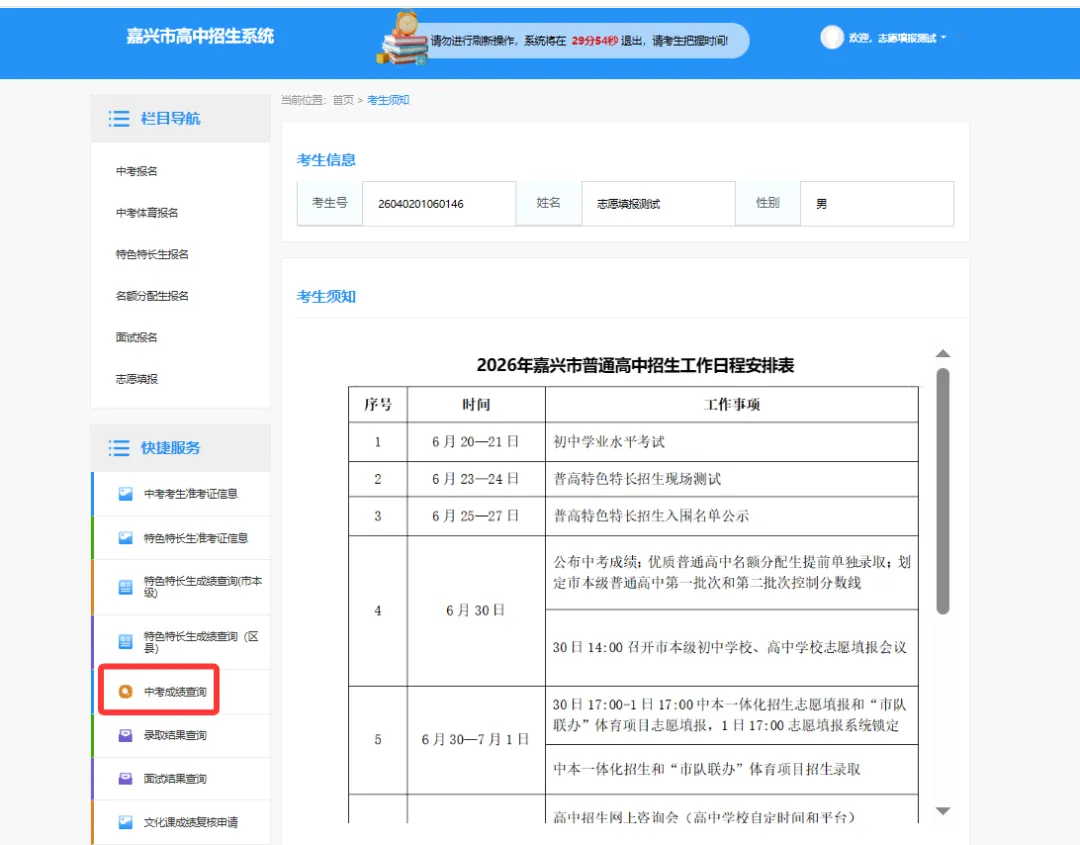Click the 嘉兴市高中招生系统 site title
This screenshot has height=845, width=1080.
tap(200, 36)
